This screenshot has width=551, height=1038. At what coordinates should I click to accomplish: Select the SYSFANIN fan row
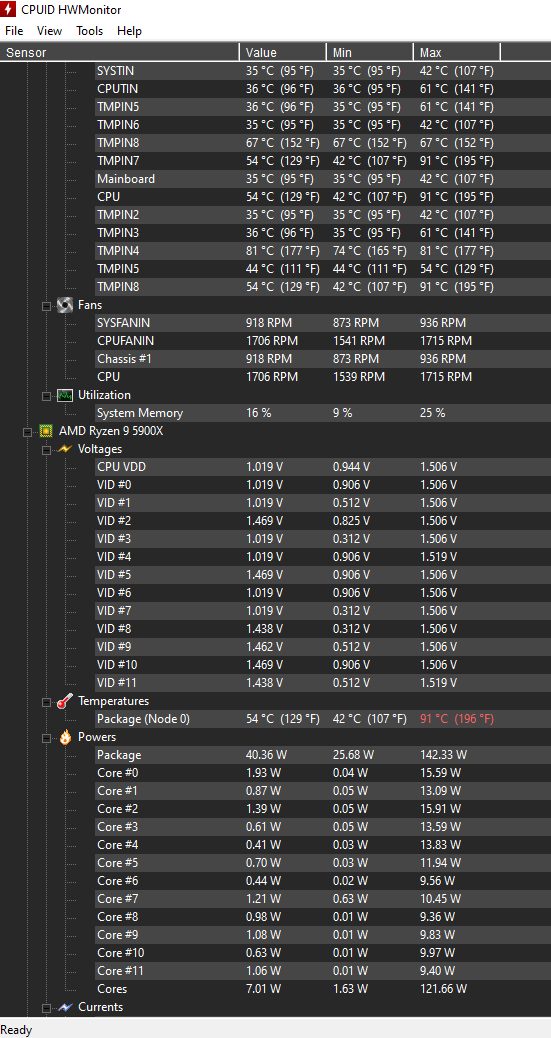(323, 323)
